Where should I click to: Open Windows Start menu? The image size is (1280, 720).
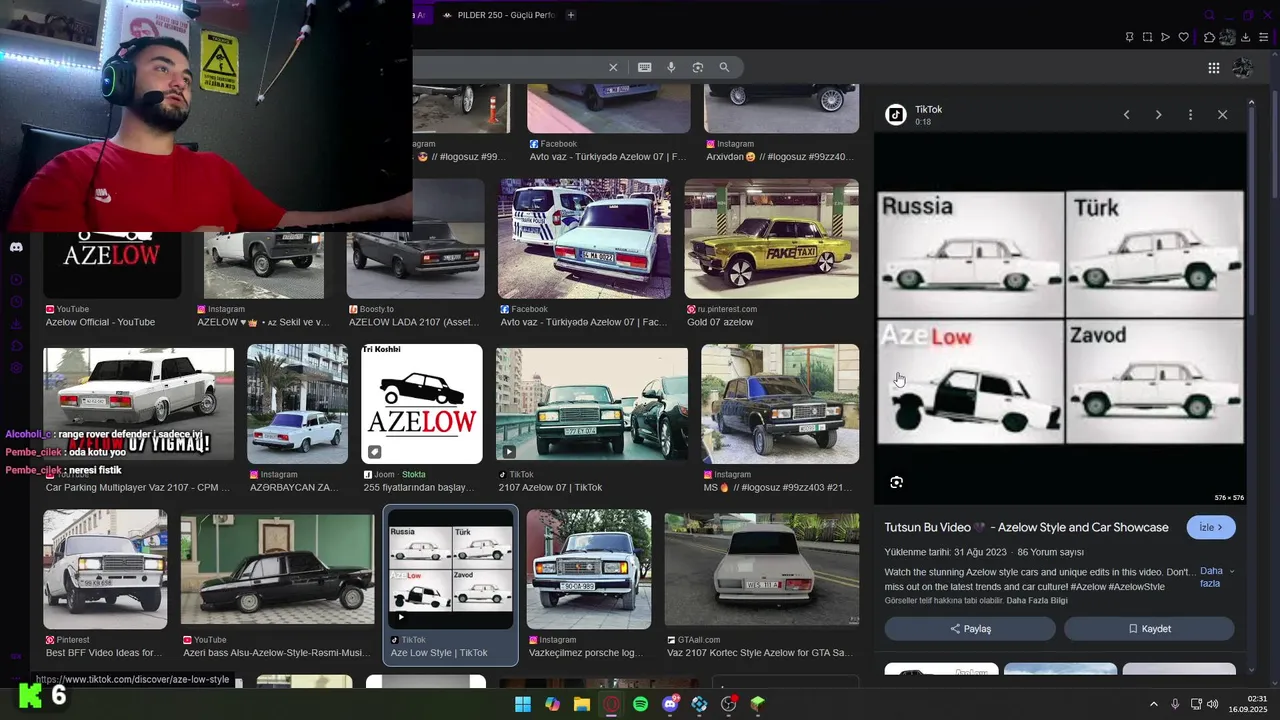point(522,704)
